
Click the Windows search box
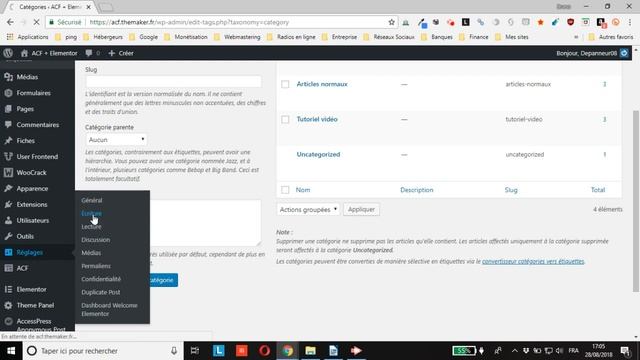(x=102, y=351)
